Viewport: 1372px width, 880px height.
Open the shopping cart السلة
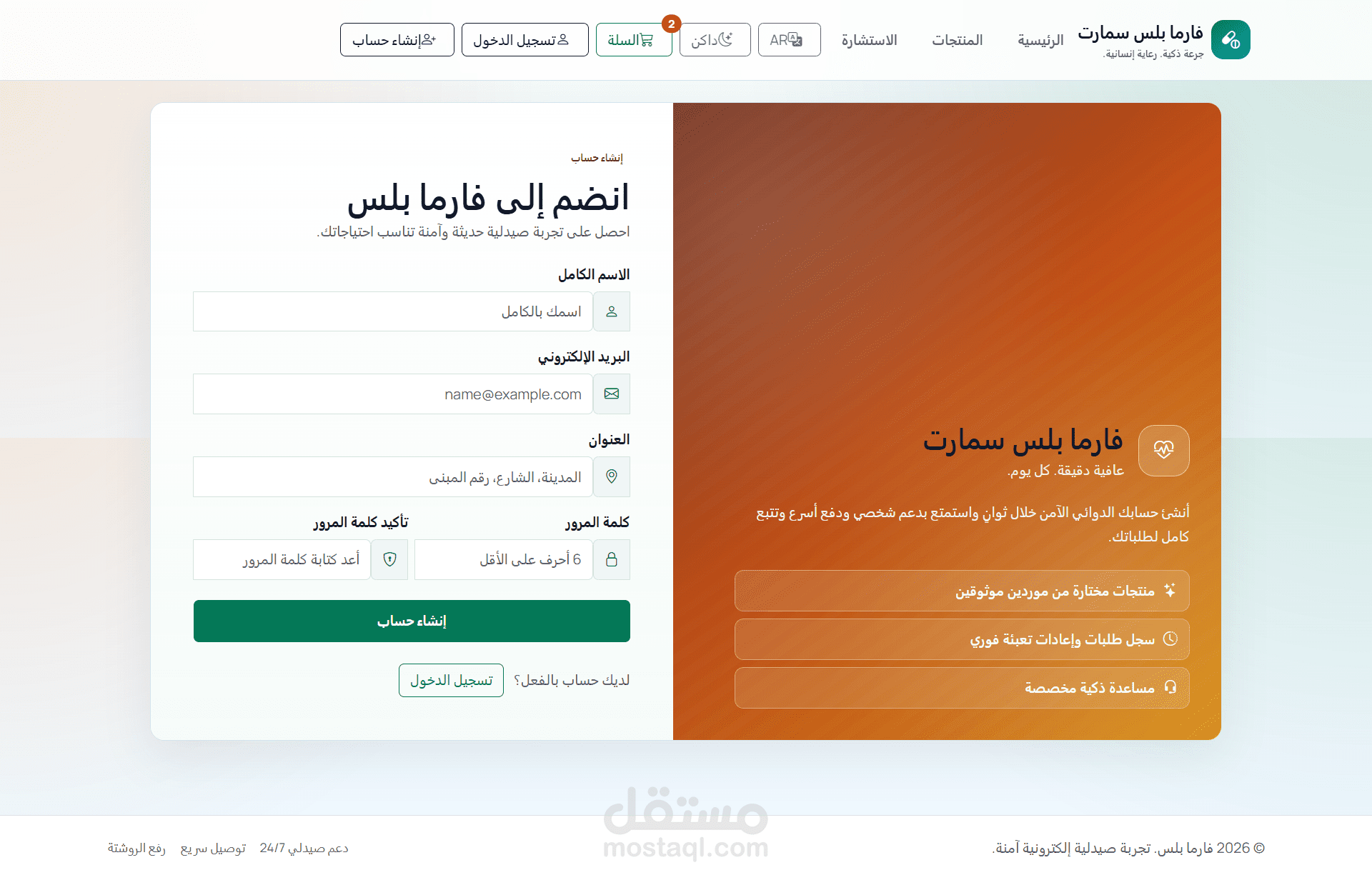(633, 40)
